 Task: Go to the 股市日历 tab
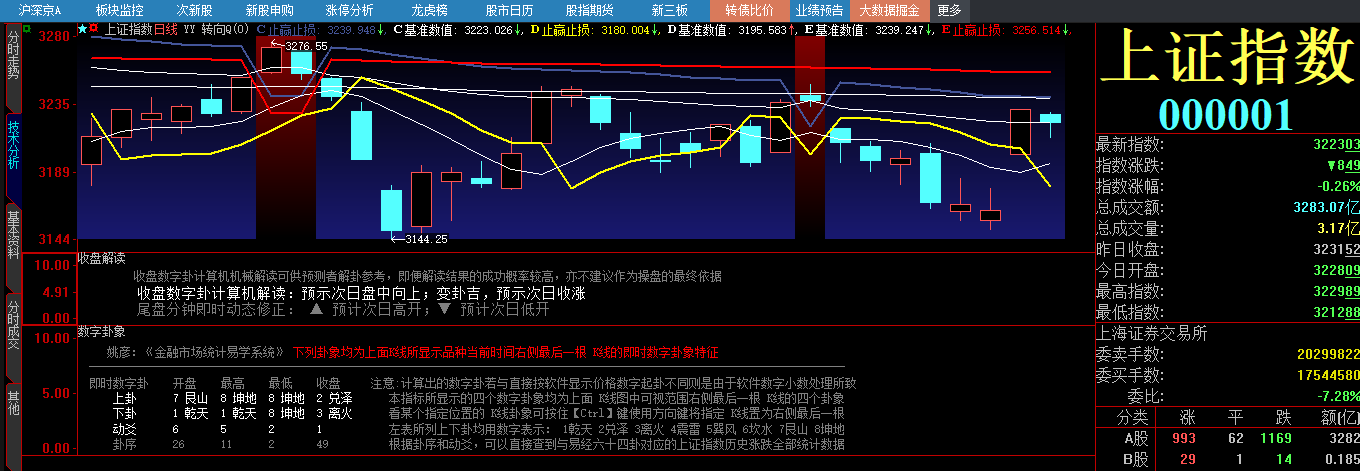[509, 10]
